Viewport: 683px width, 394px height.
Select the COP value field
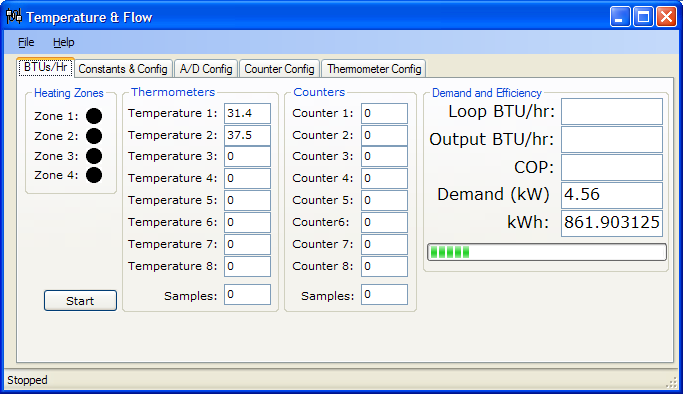(x=612, y=167)
